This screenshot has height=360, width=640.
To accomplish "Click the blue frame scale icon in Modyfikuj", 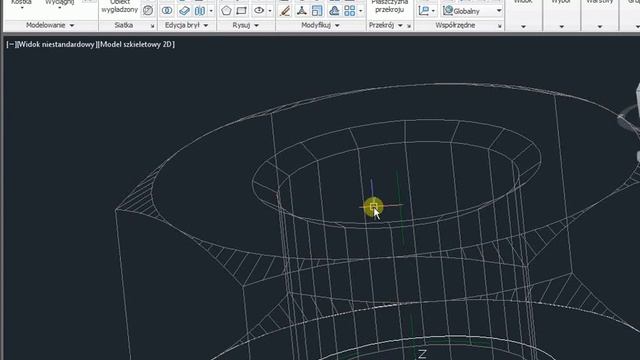I will 317,11.
